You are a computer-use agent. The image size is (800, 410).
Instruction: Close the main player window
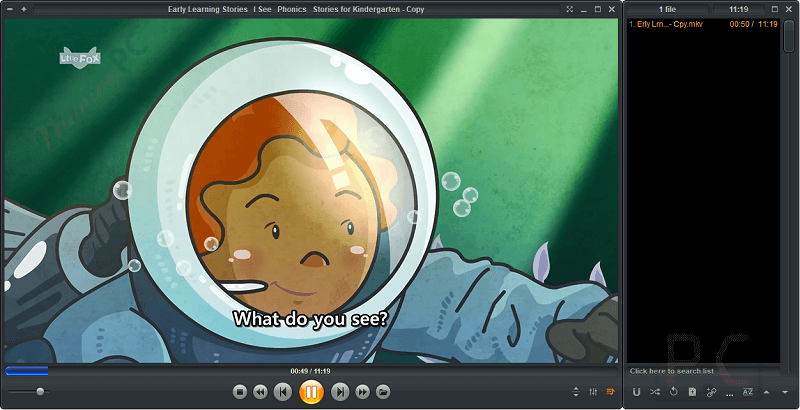[612, 9]
